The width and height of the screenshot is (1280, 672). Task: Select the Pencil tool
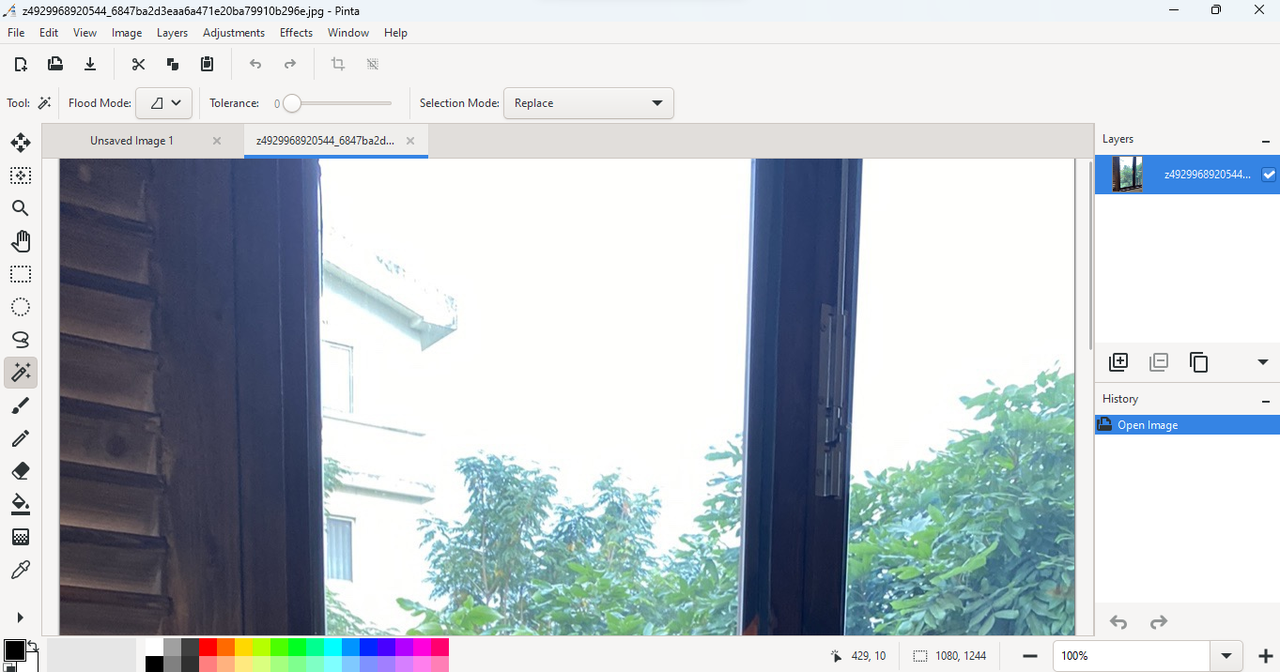coord(20,439)
